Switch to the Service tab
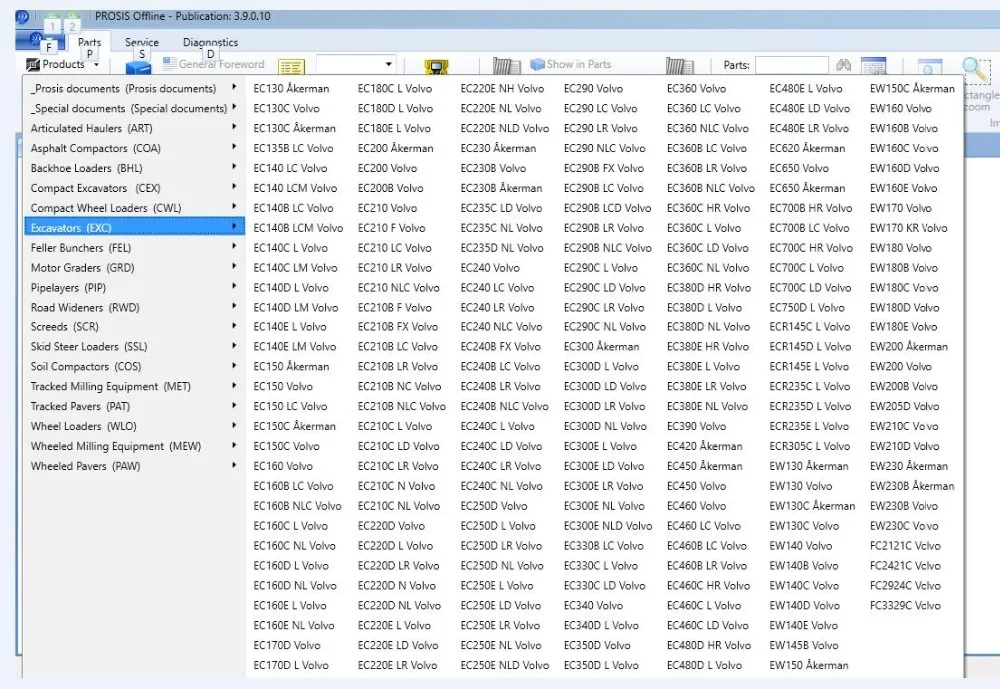The height and width of the screenshot is (689, 1000). tap(142, 42)
